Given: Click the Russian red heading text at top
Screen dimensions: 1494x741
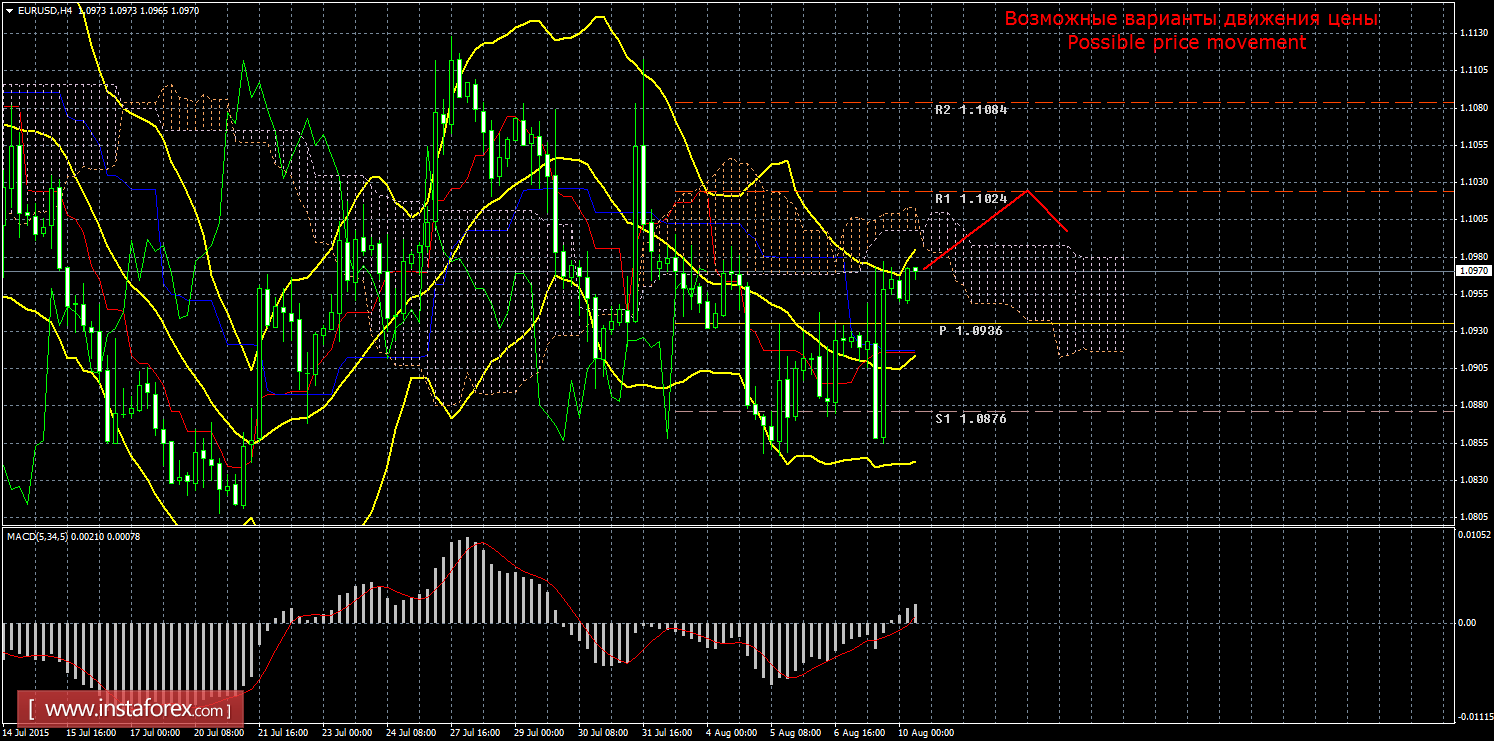Looking at the screenshot, I should point(1191,19).
